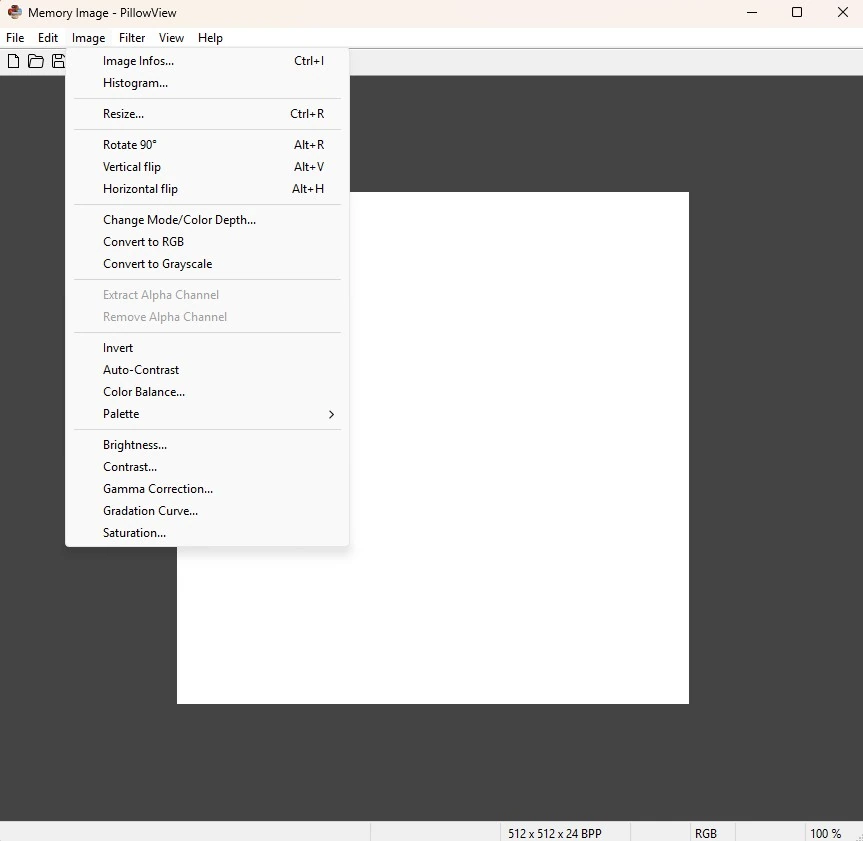Open the View menu
Viewport: 863px width, 841px height.
pos(171,38)
